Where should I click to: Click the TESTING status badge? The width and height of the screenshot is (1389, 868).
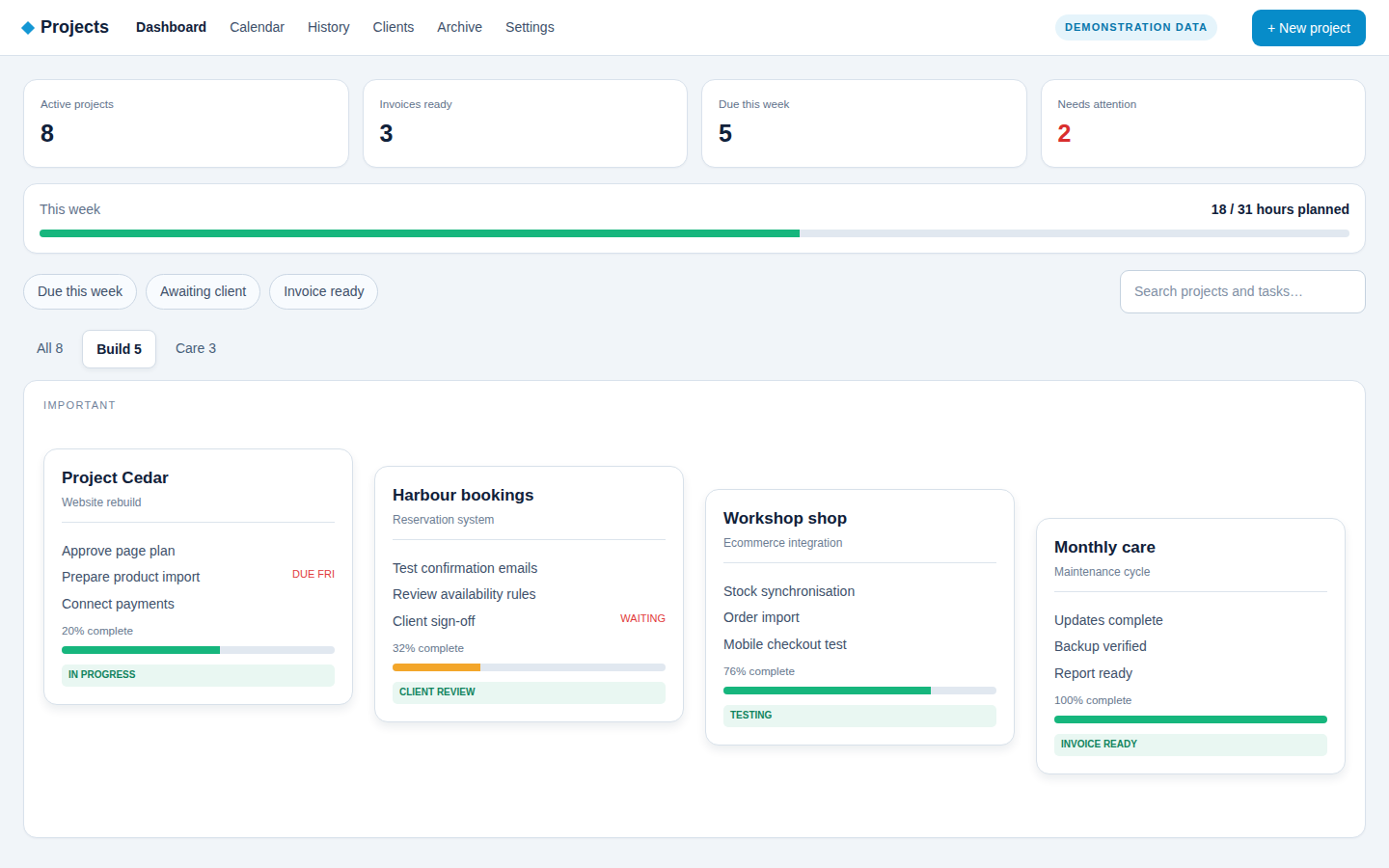859,716
